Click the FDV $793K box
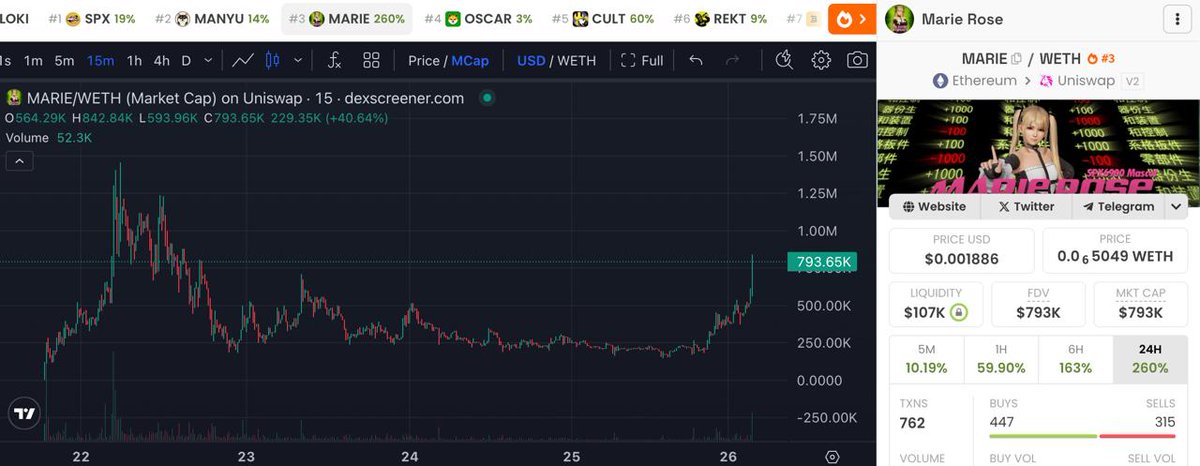1200x466 pixels. click(1038, 304)
